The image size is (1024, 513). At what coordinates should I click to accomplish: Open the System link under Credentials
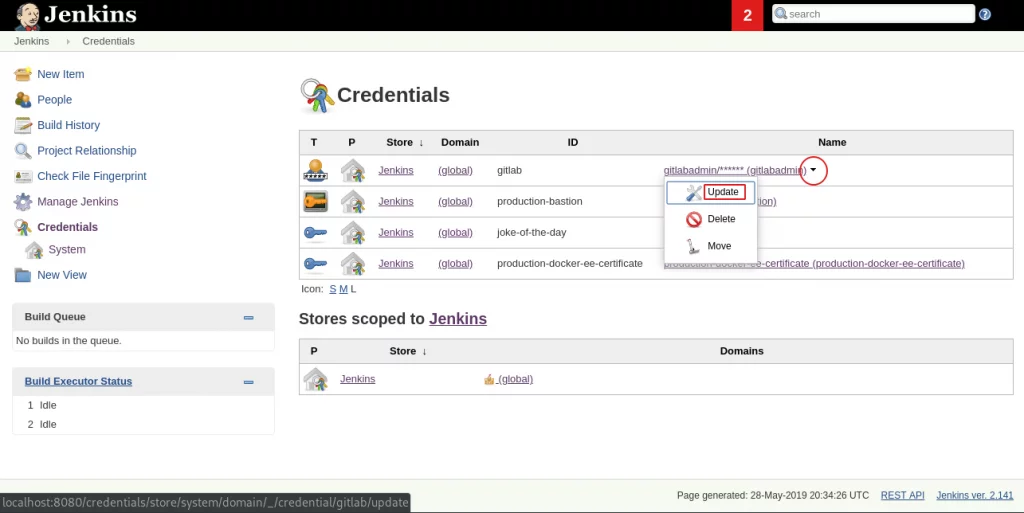pyautogui.click(x=67, y=249)
